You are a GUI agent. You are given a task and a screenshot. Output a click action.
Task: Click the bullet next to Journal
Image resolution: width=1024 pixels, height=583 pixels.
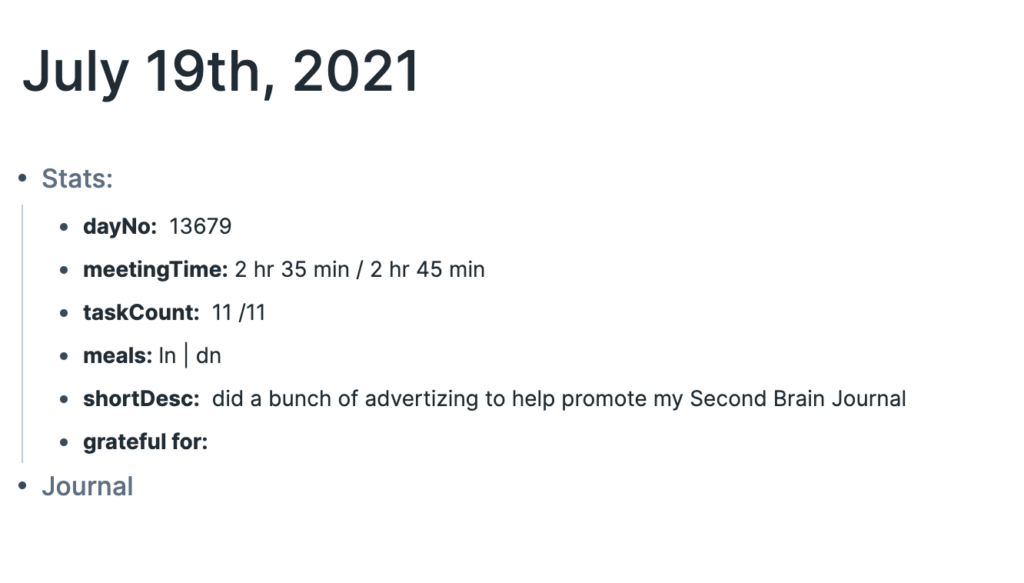[x=23, y=486]
